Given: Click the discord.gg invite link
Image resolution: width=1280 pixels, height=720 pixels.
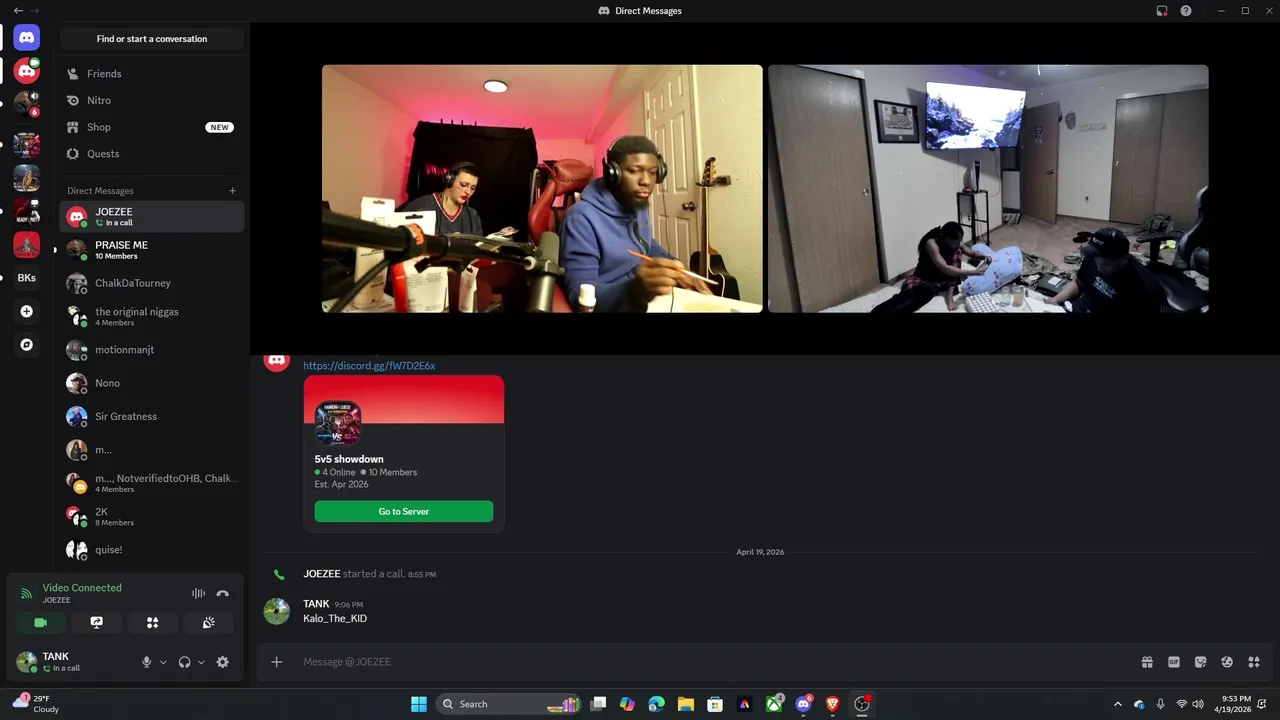Looking at the screenshot, I should [369, 366].
